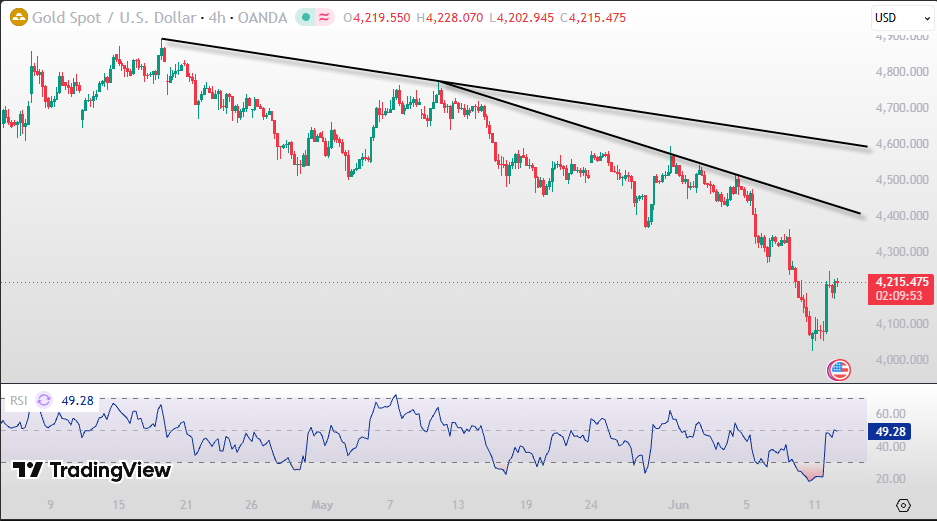This screenshot has width=937, height=521.
Task: Open chart settings gear icon
Action: click(904, 505)
